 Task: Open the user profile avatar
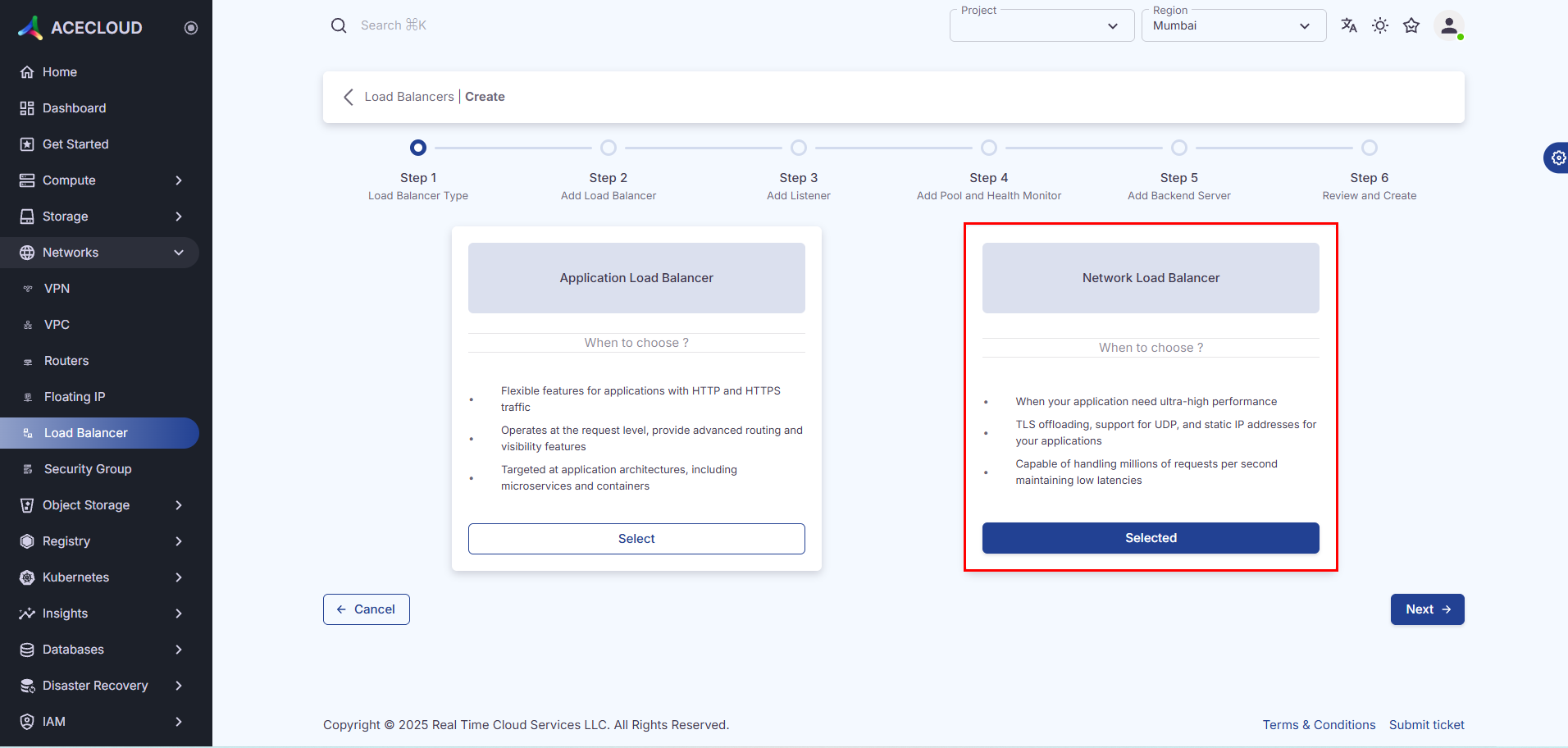point(1448,25)
